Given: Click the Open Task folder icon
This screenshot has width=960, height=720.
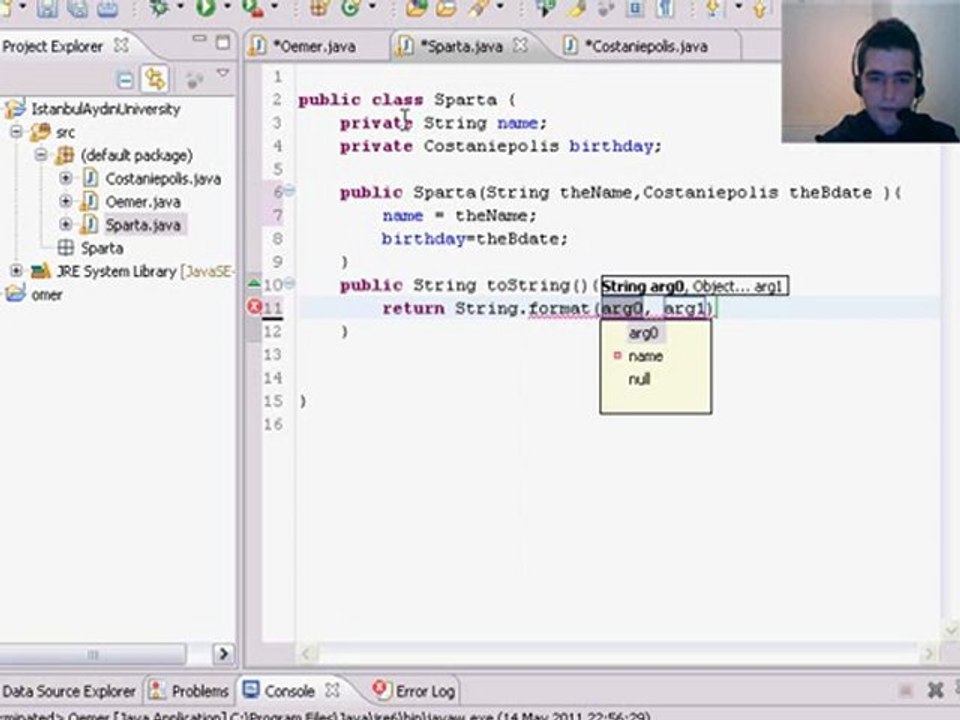Looking at the screenshot, I should coord(446,7).
